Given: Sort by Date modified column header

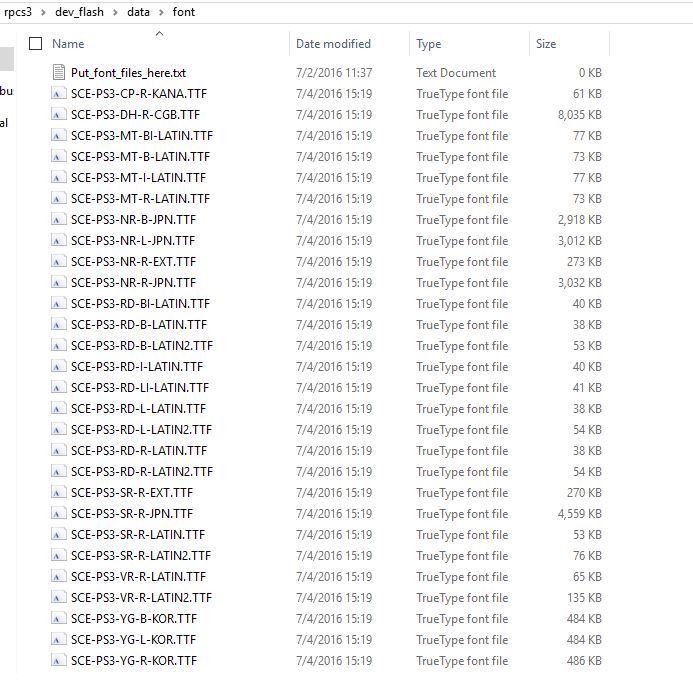Looking at the screenshot, I should [x=333, y=44].
